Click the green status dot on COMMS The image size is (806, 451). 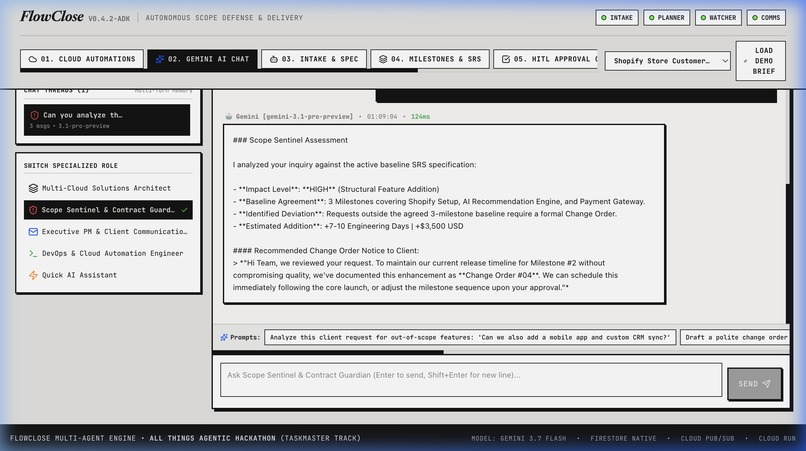[755, 17]
